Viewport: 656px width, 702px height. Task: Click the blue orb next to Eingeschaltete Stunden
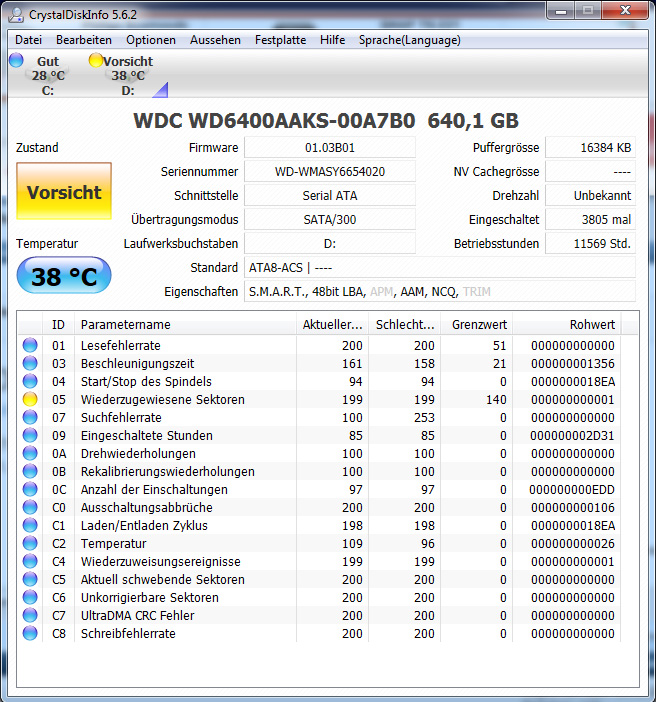tap(30, 435)
